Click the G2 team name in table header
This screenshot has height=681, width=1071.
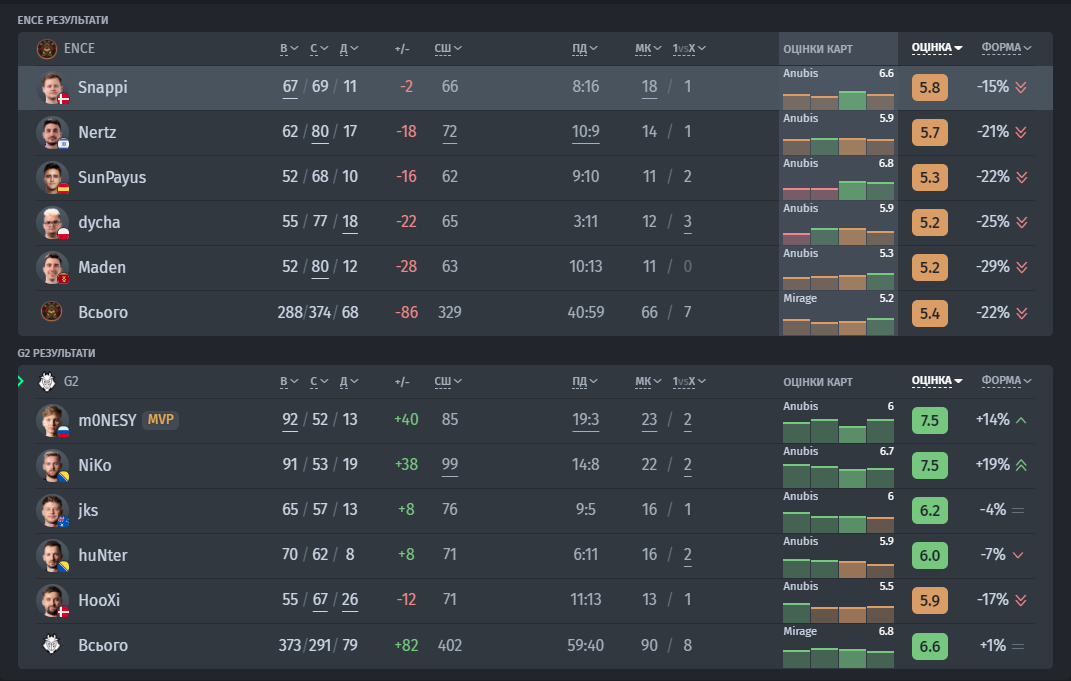click(71, 382)
